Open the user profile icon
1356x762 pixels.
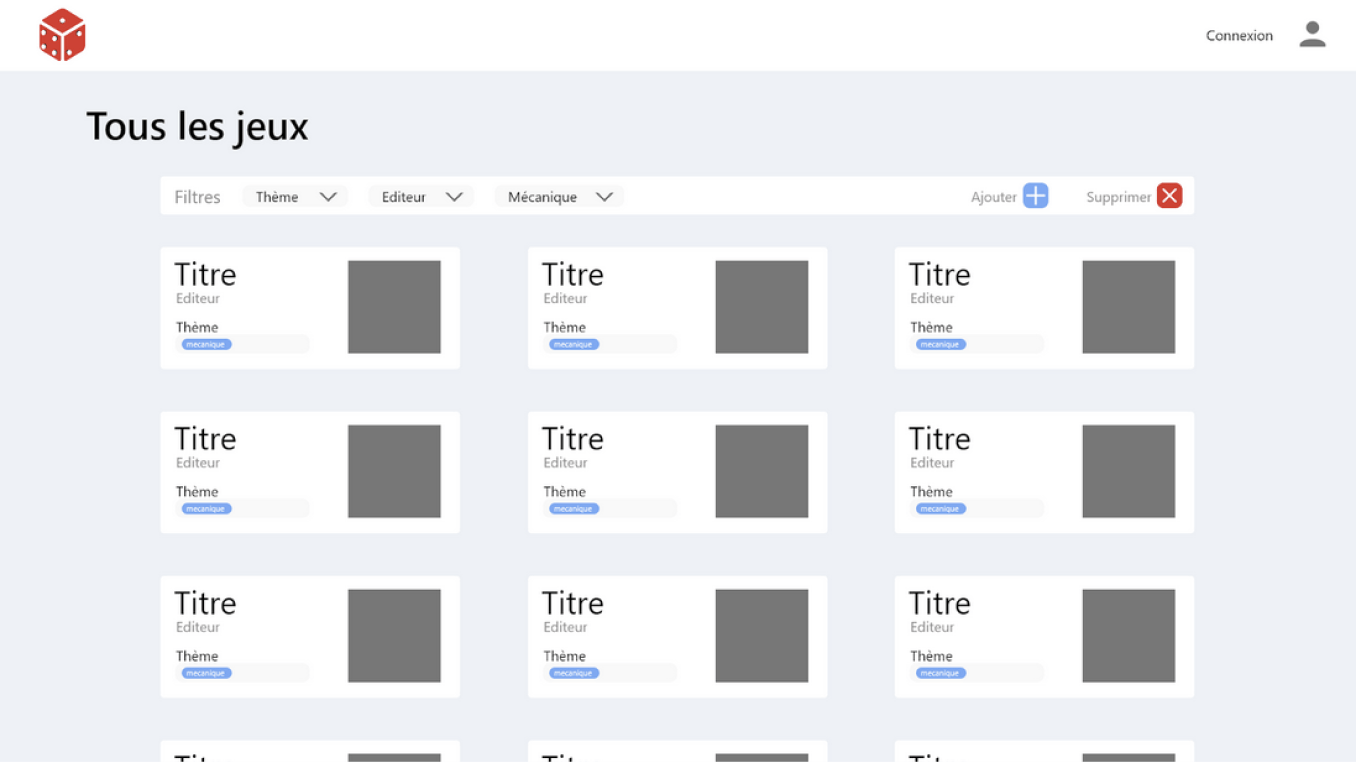[1312, 35]
